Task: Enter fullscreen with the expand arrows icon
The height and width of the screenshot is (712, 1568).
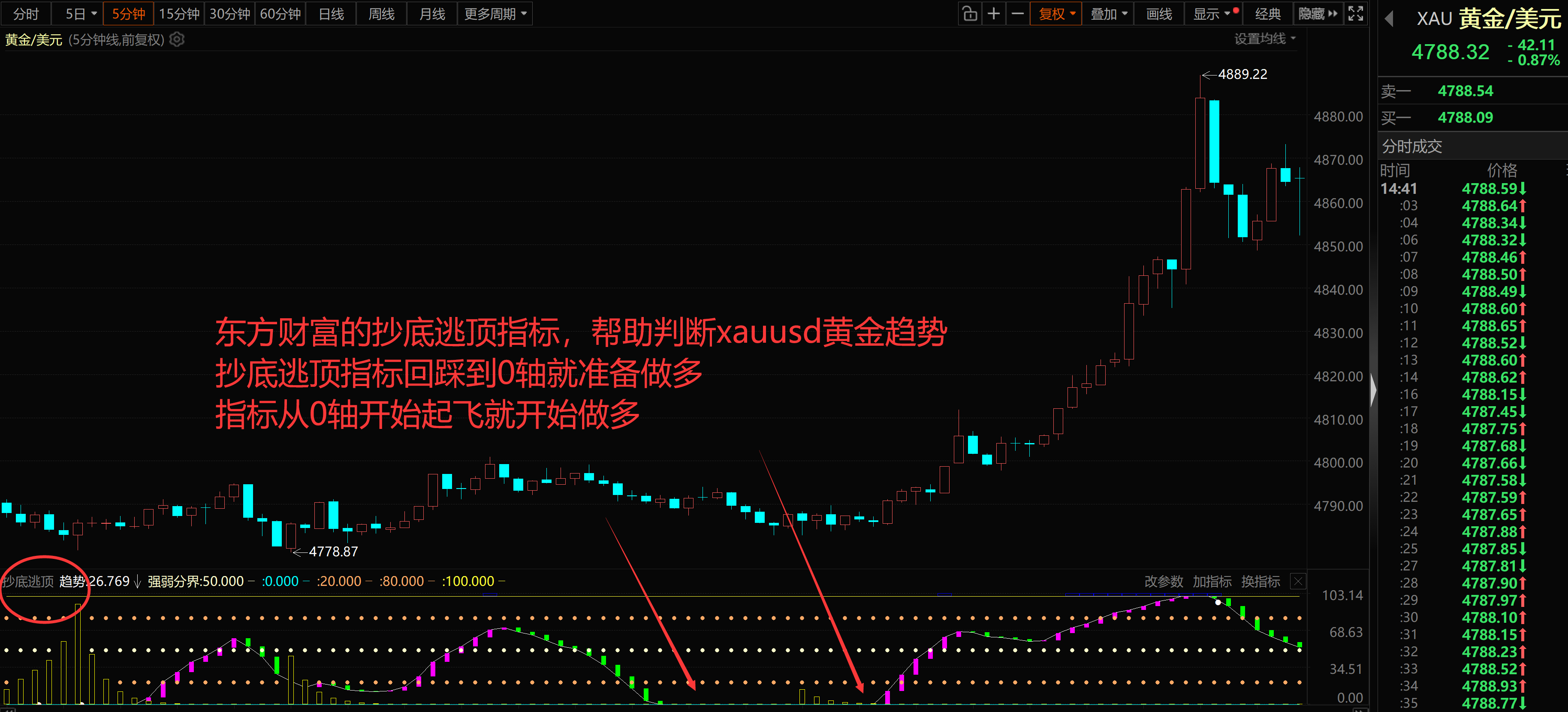Action: point(1356,13)
